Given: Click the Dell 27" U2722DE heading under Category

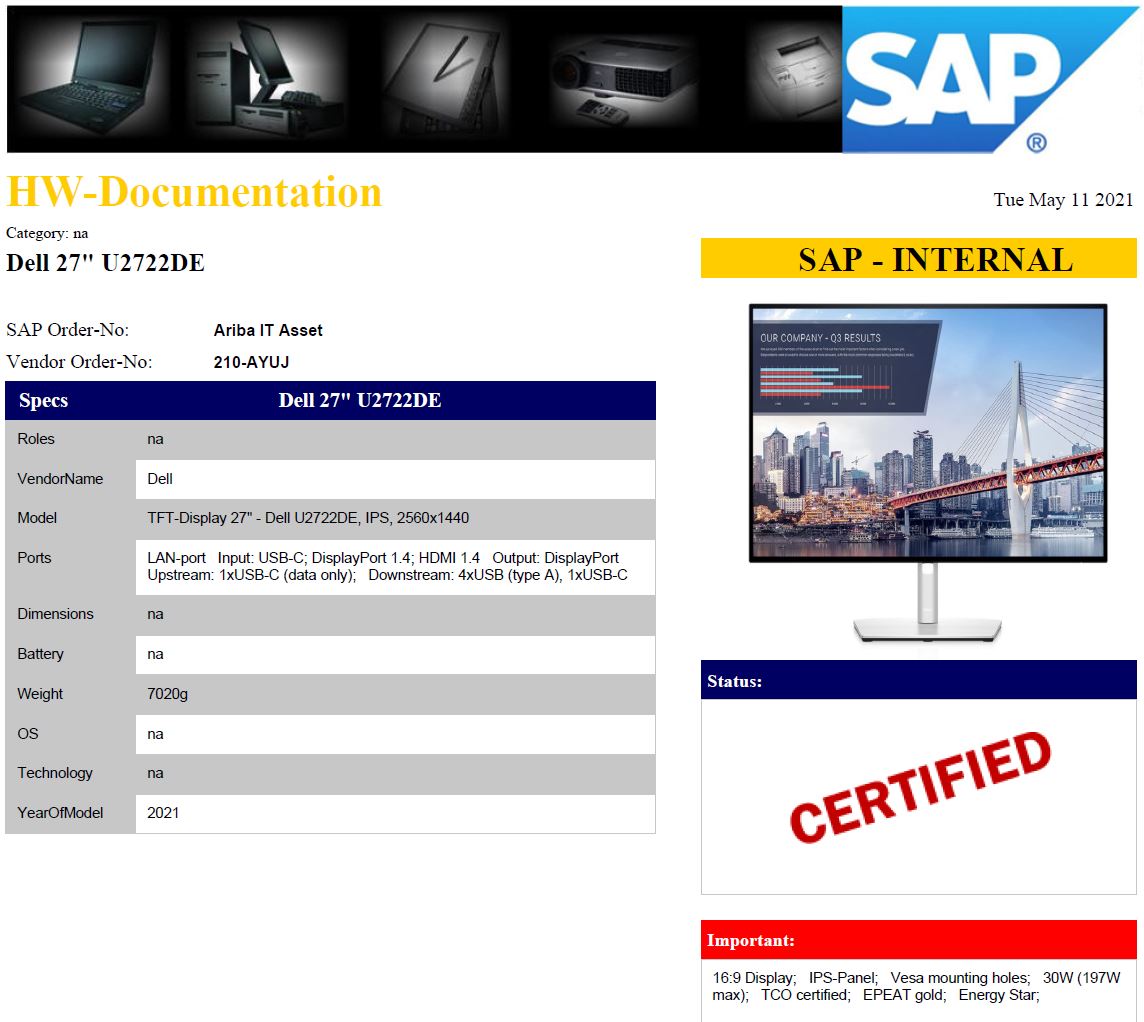Looking at the screenshot, I should tap(106, 263).
